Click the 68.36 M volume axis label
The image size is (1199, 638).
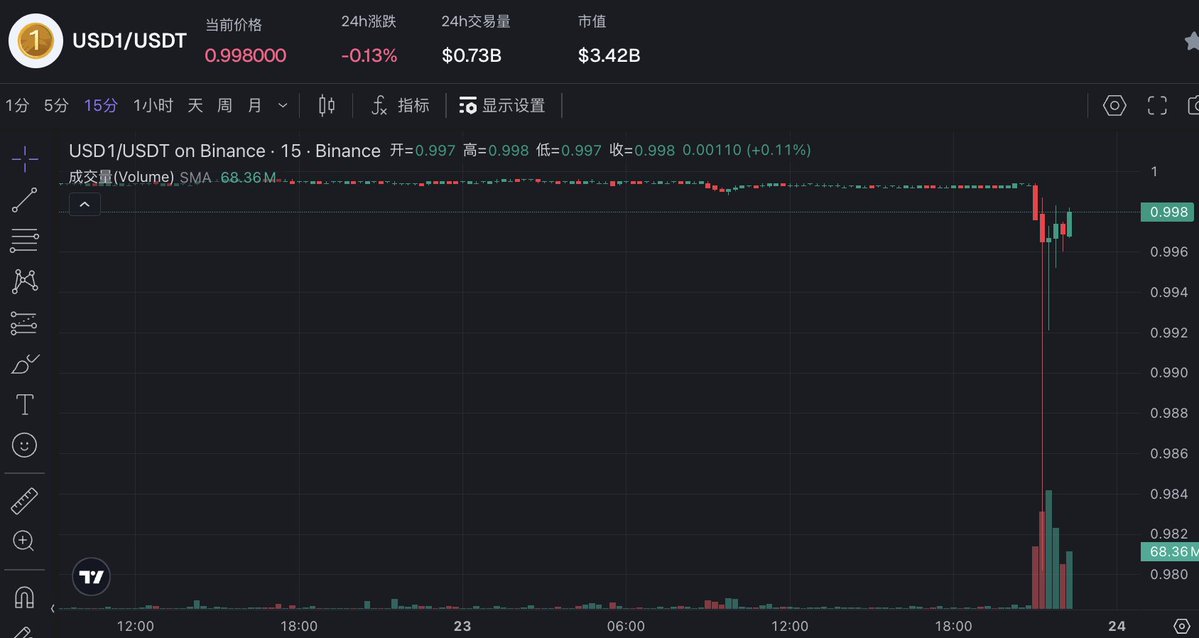point(1169,552)
